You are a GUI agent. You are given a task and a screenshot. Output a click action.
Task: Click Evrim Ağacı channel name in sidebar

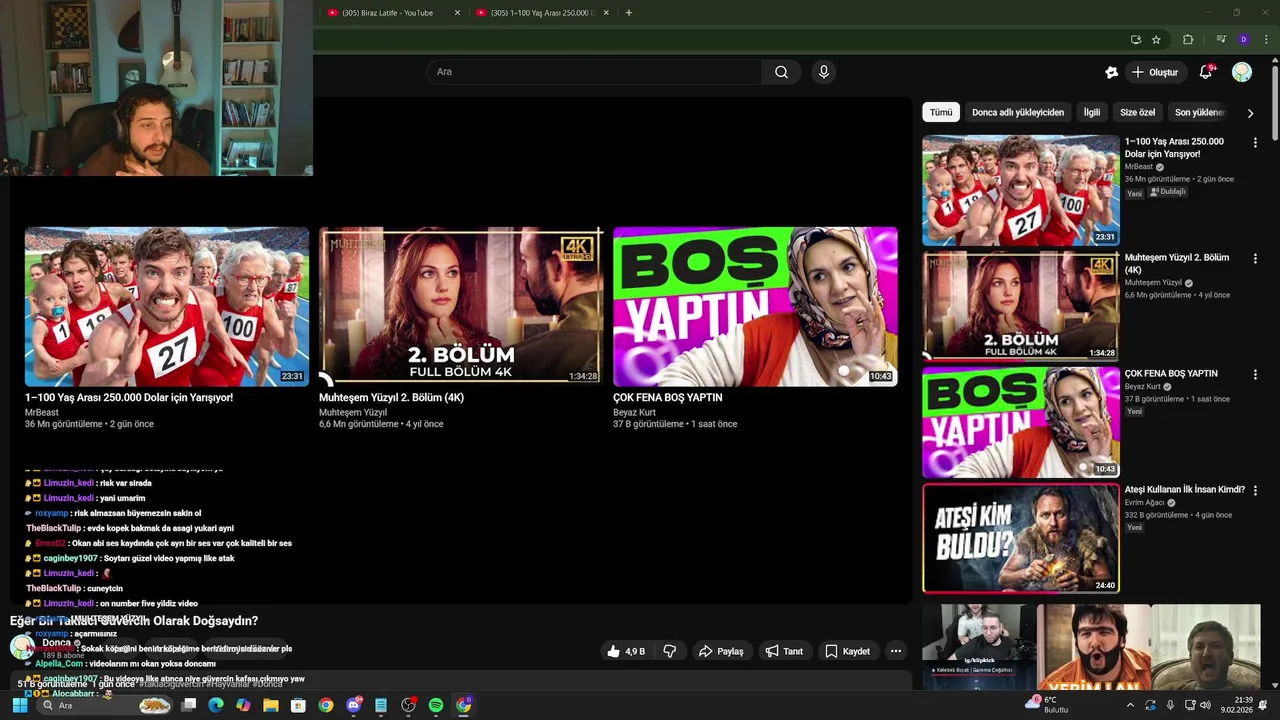tap(1145, 503)
